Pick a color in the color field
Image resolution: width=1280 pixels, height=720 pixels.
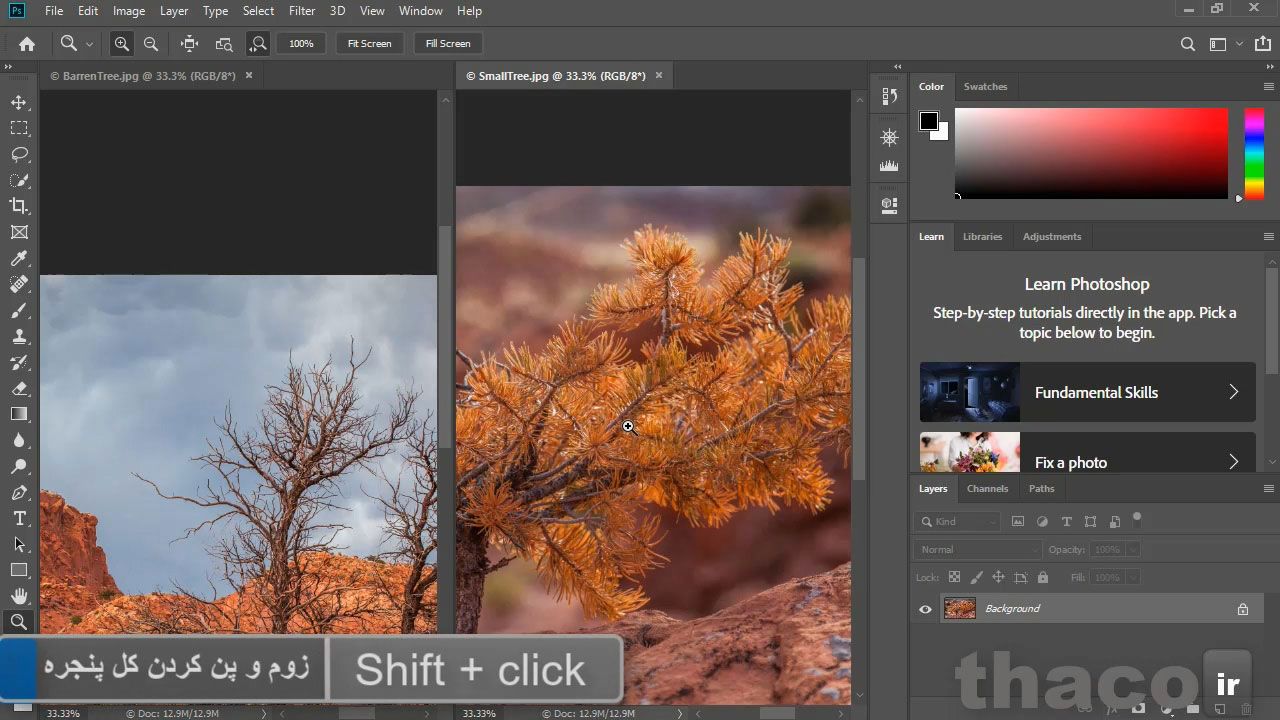coord(1091,153)
